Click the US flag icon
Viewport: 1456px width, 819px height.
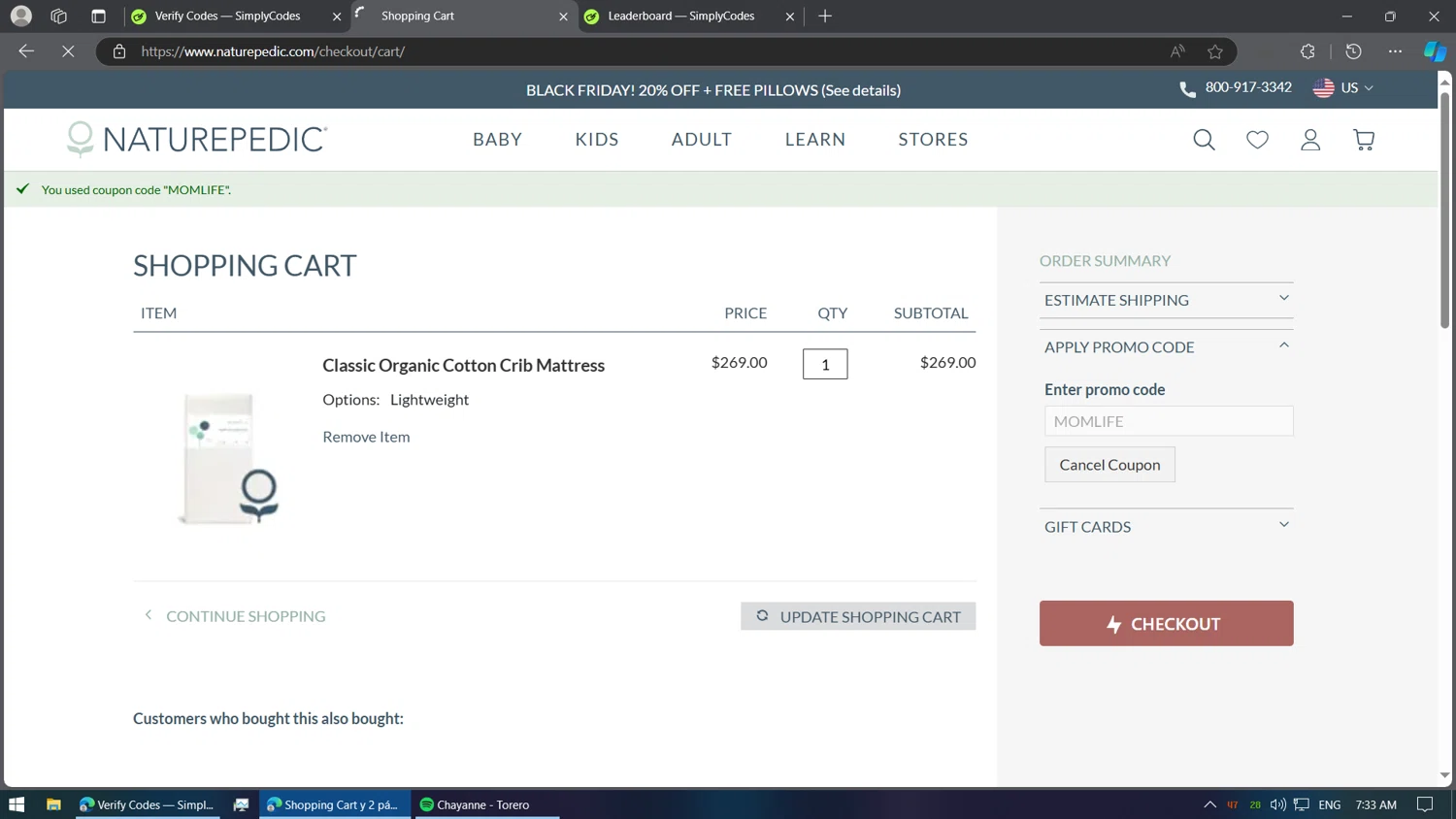coord(1323,87)
